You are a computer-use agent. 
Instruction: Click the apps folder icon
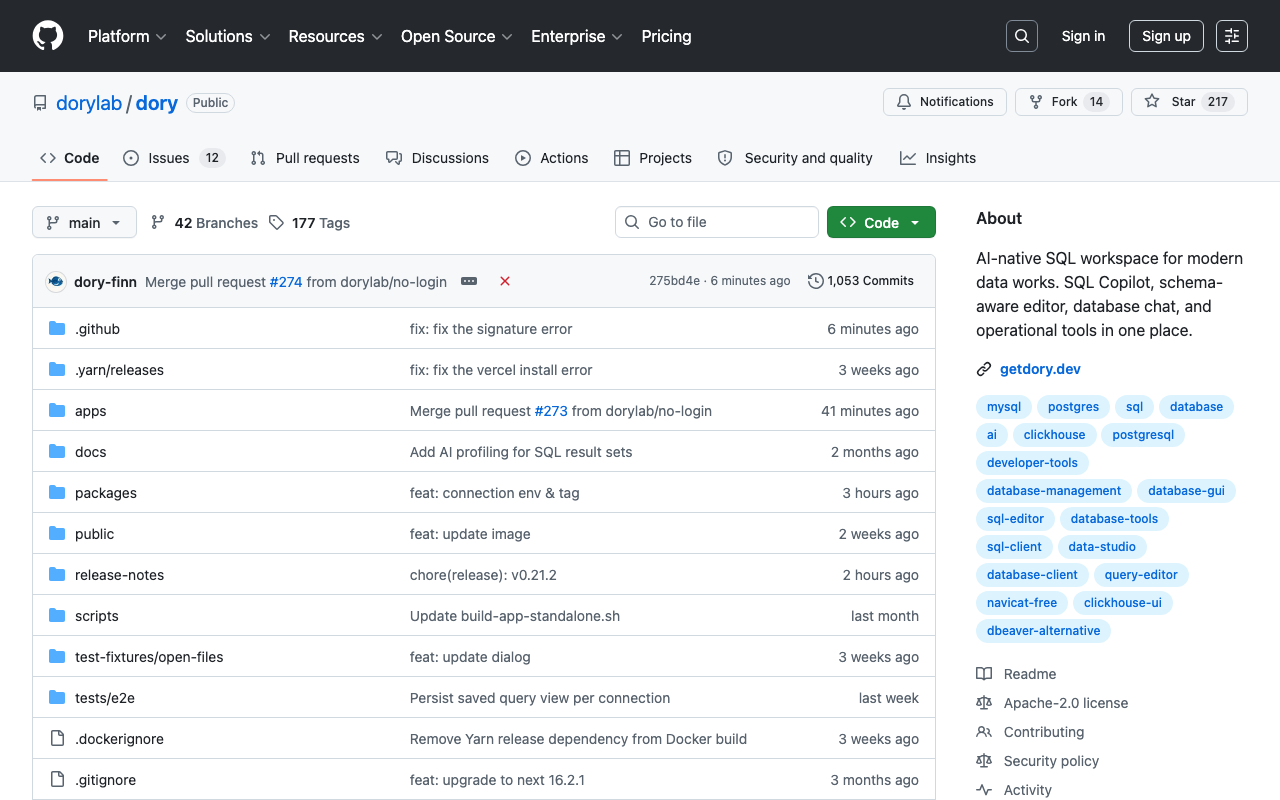(57, 411)
